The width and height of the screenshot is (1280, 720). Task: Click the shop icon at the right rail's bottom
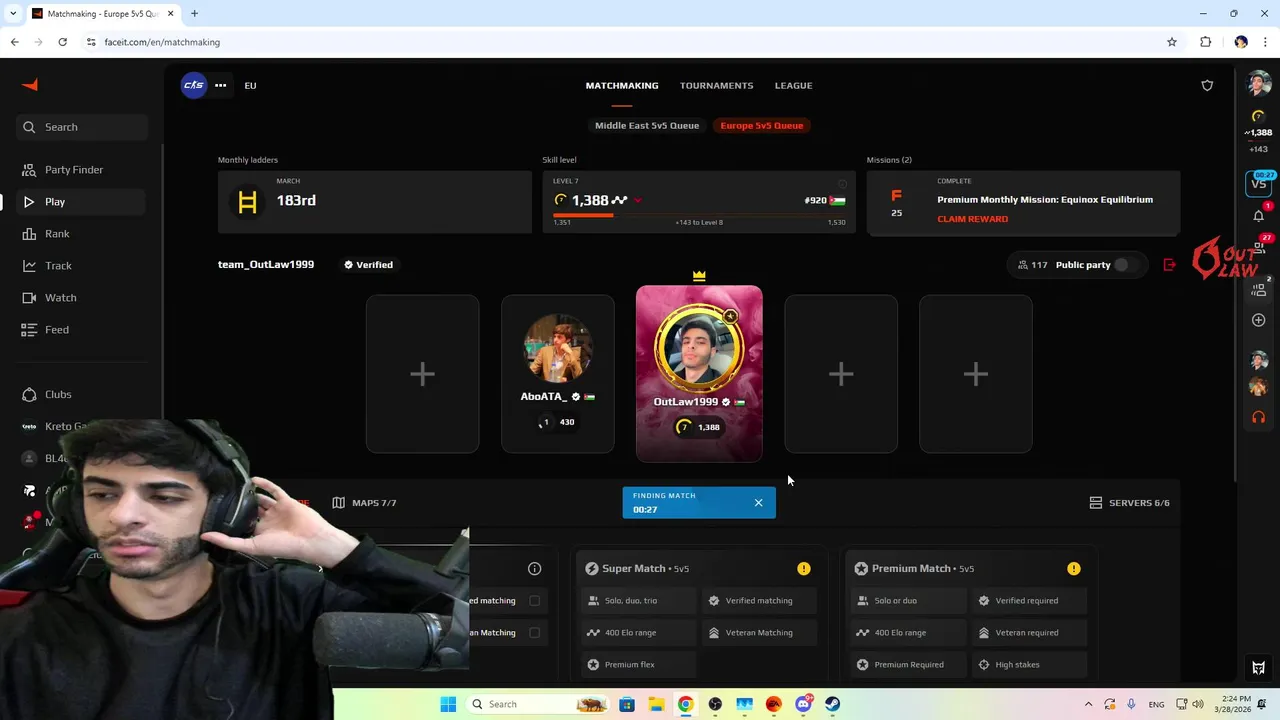point(1259,668)
